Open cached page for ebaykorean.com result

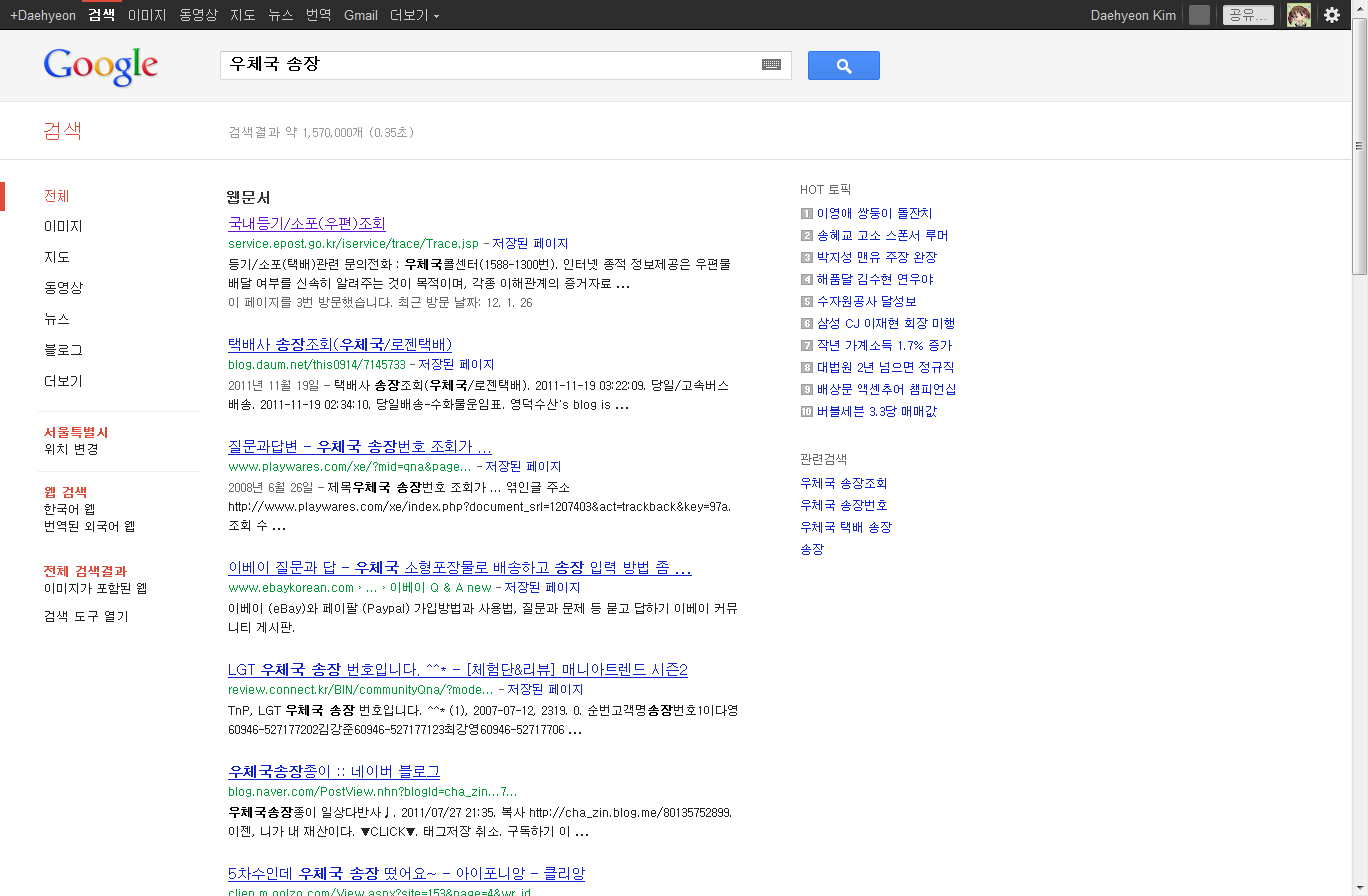point(543,588)
